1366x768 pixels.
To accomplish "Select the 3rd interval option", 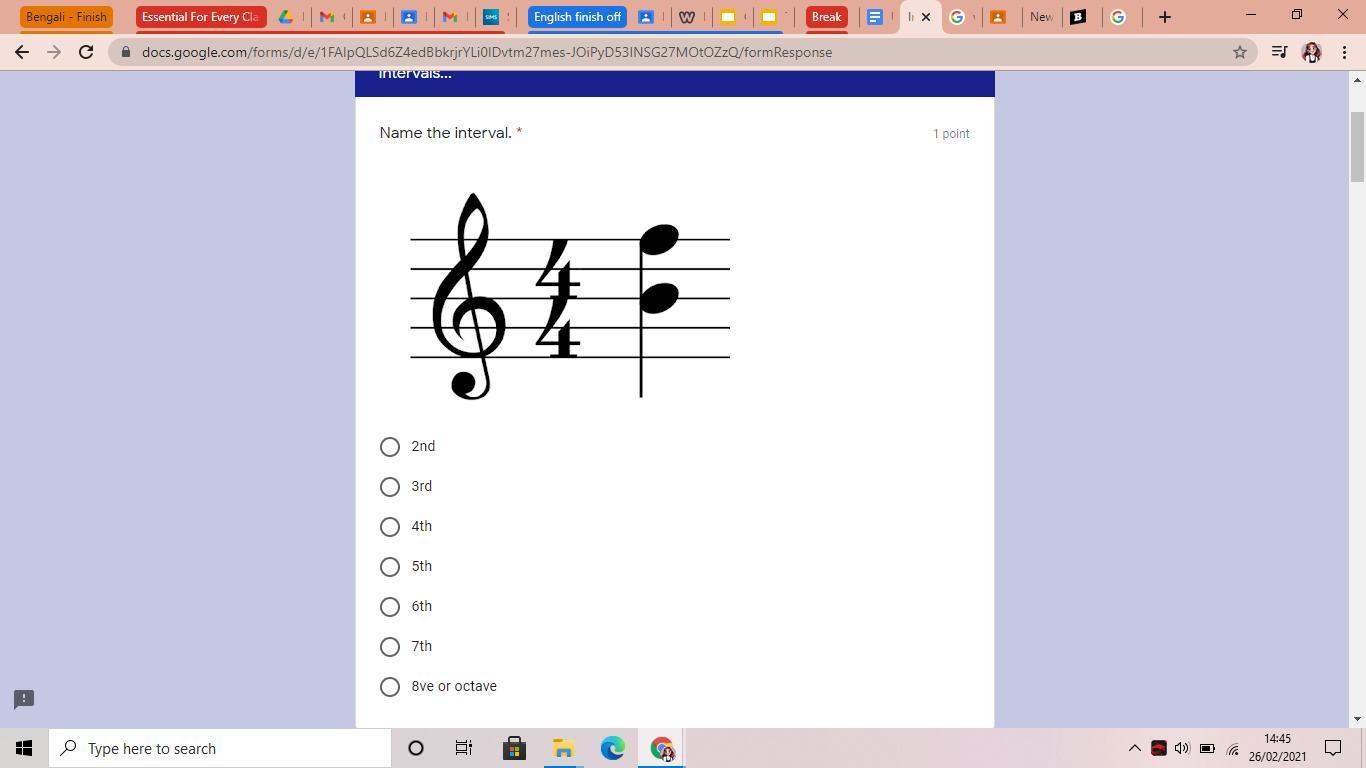I will point(390,487).
